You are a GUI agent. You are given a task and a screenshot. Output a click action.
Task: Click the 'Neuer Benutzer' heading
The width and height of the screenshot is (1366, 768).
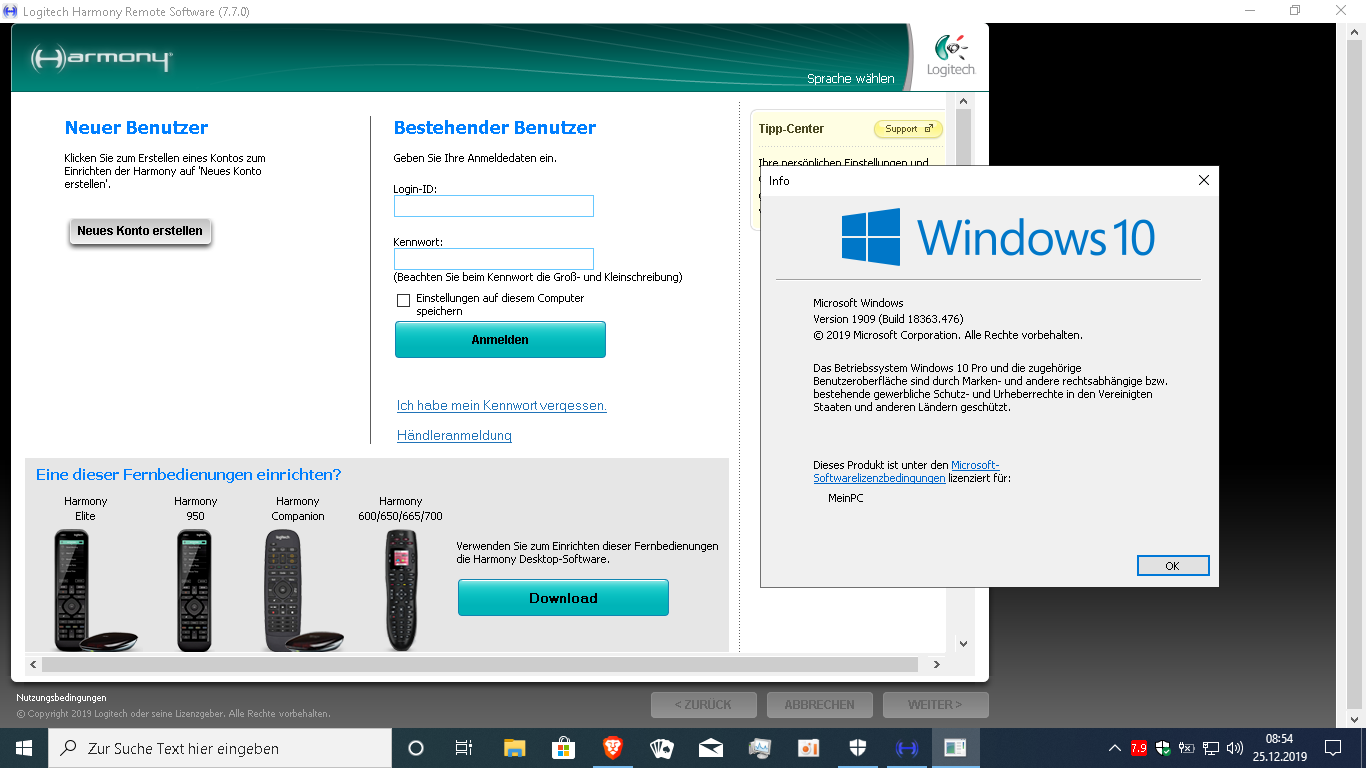click(x=136, y=128)
